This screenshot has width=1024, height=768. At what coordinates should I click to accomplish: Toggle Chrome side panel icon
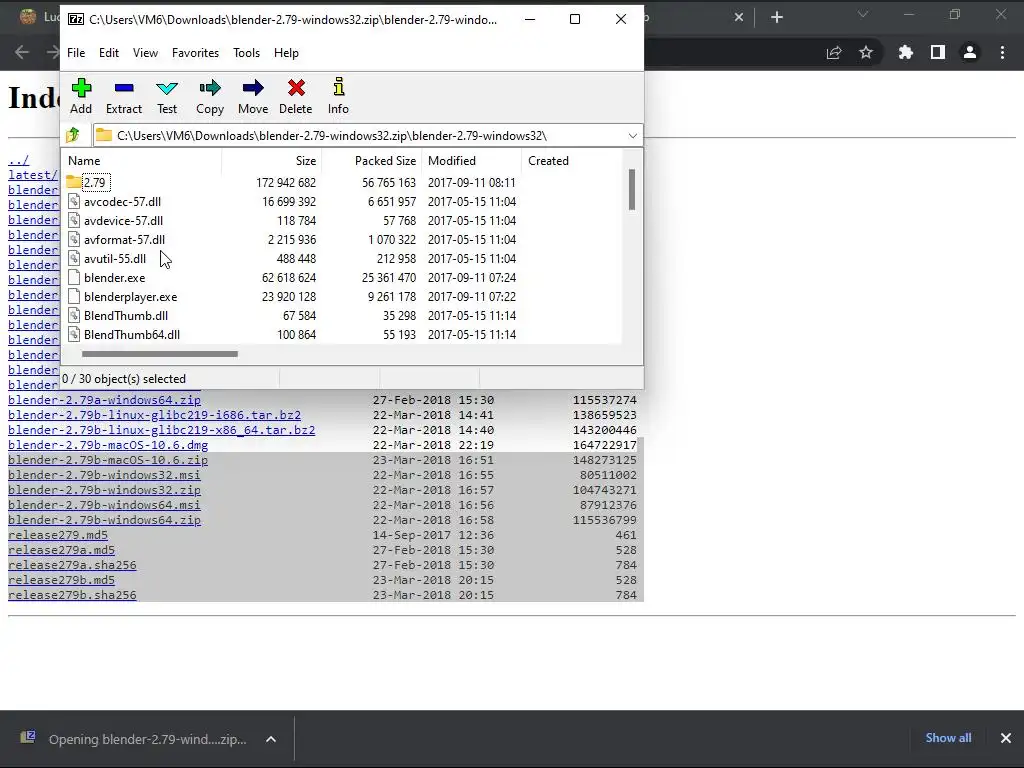(x=938, y=52)
